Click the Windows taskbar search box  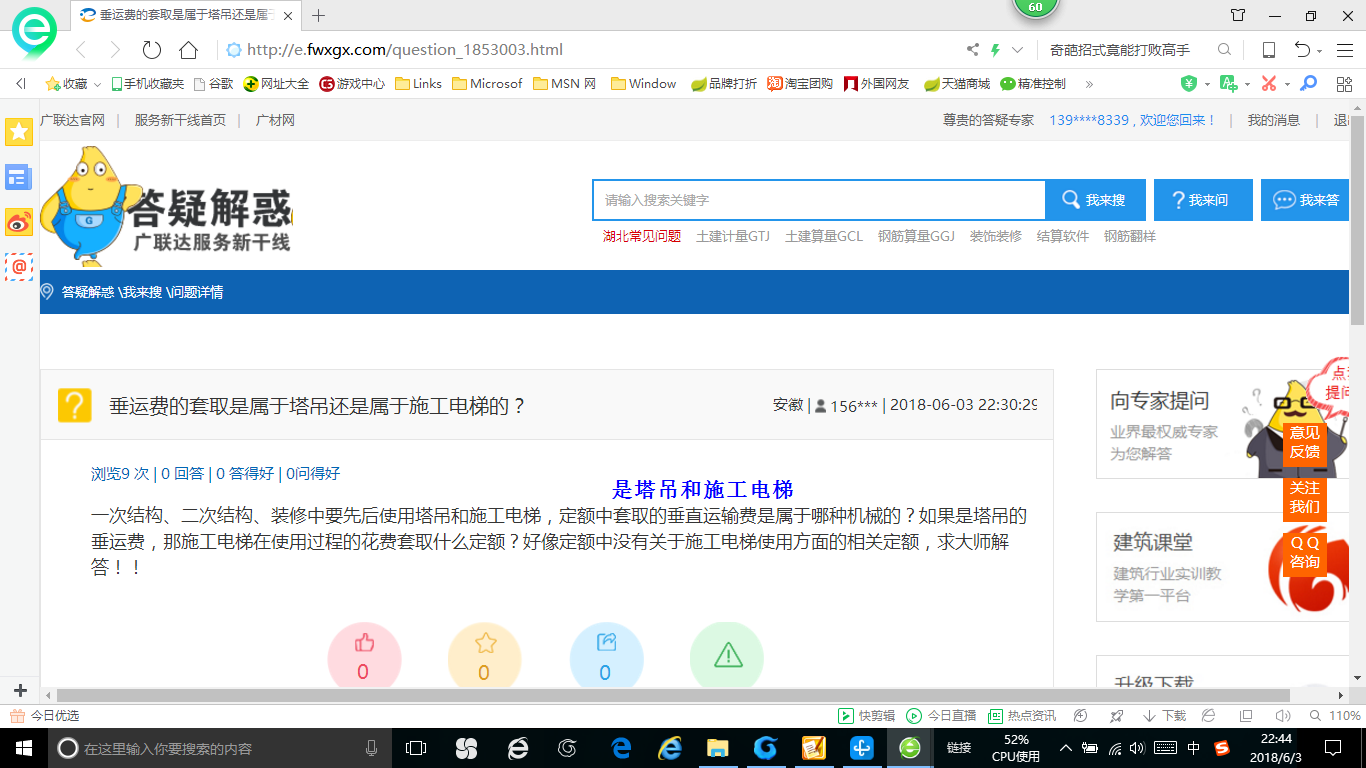218,748
